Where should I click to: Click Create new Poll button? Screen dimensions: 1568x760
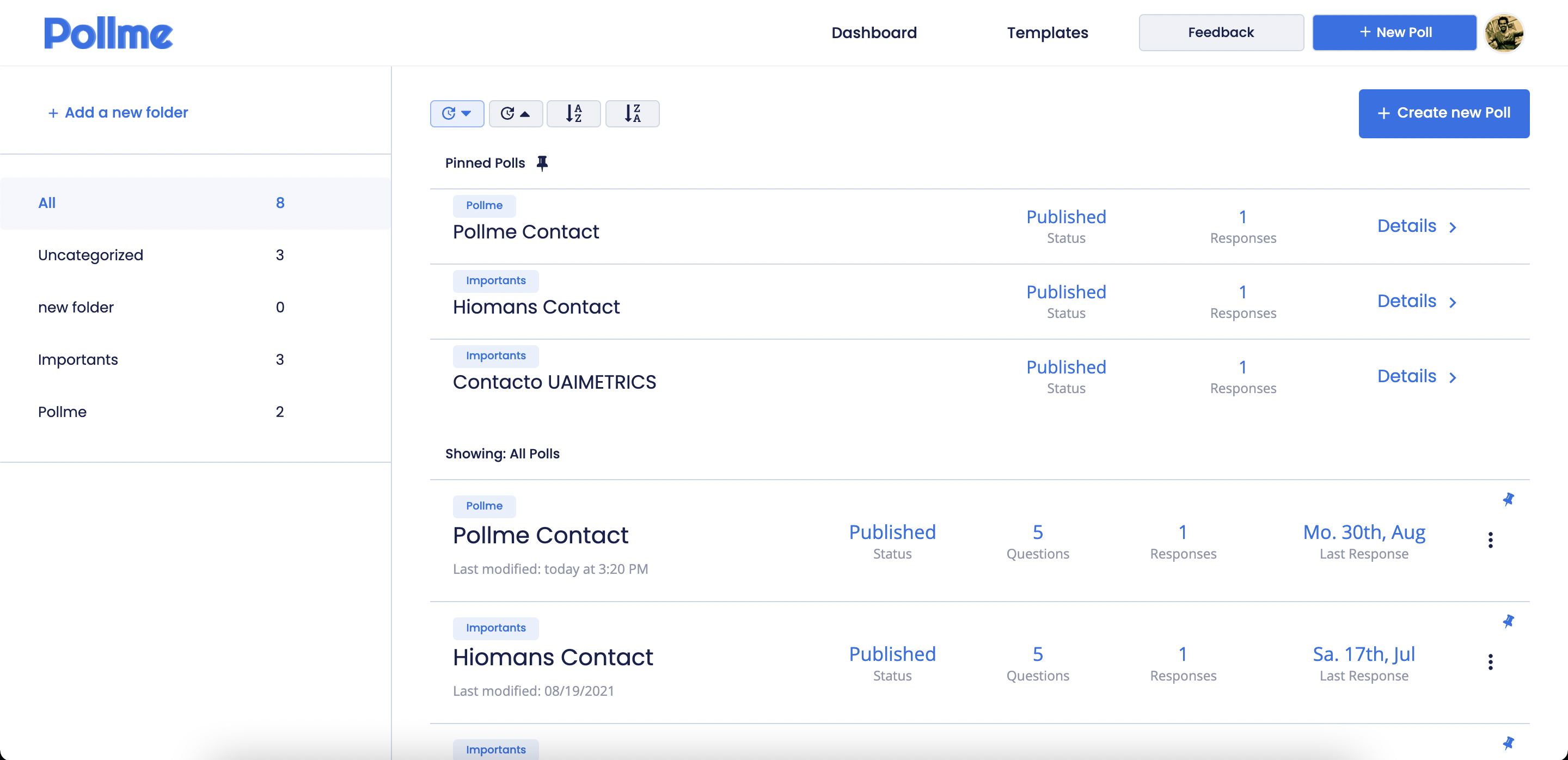[1444, 113]
